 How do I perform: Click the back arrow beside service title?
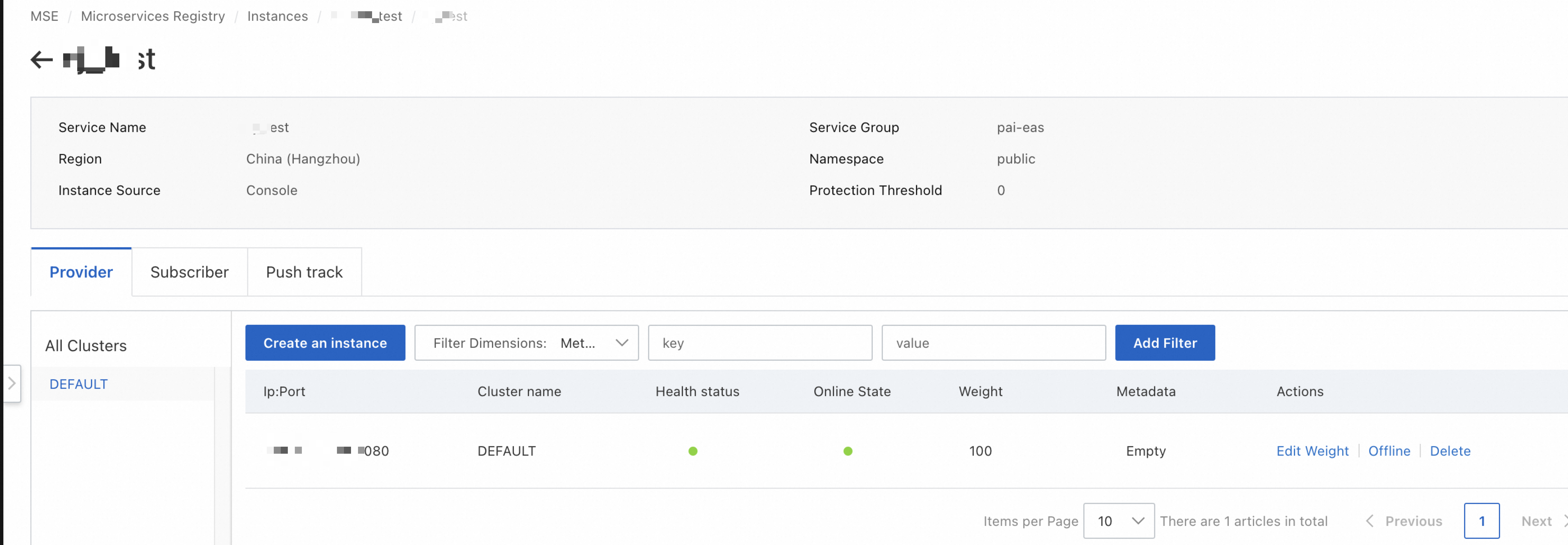tap(41, 60)
